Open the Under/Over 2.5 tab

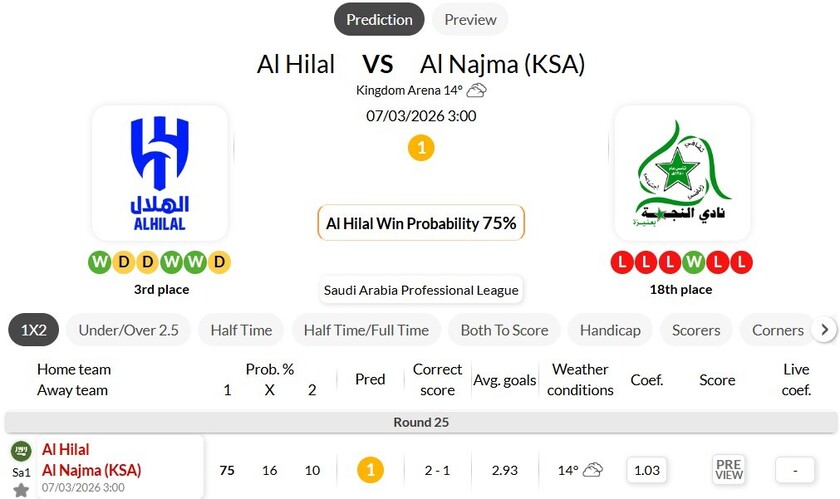(128, 330)
